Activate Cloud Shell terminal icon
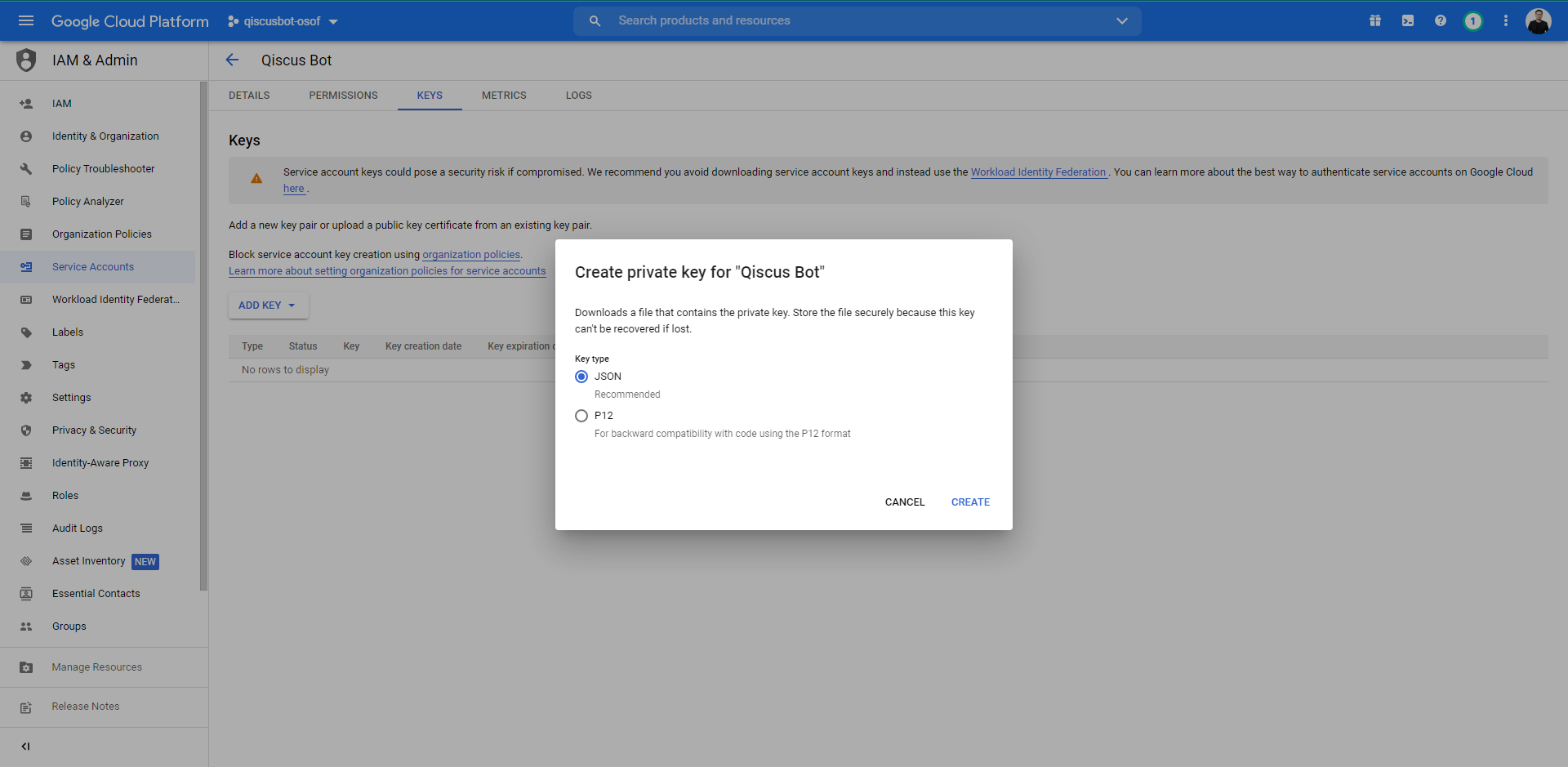This screenshot has height=767, width=1568. click(x=1408, y=20)
